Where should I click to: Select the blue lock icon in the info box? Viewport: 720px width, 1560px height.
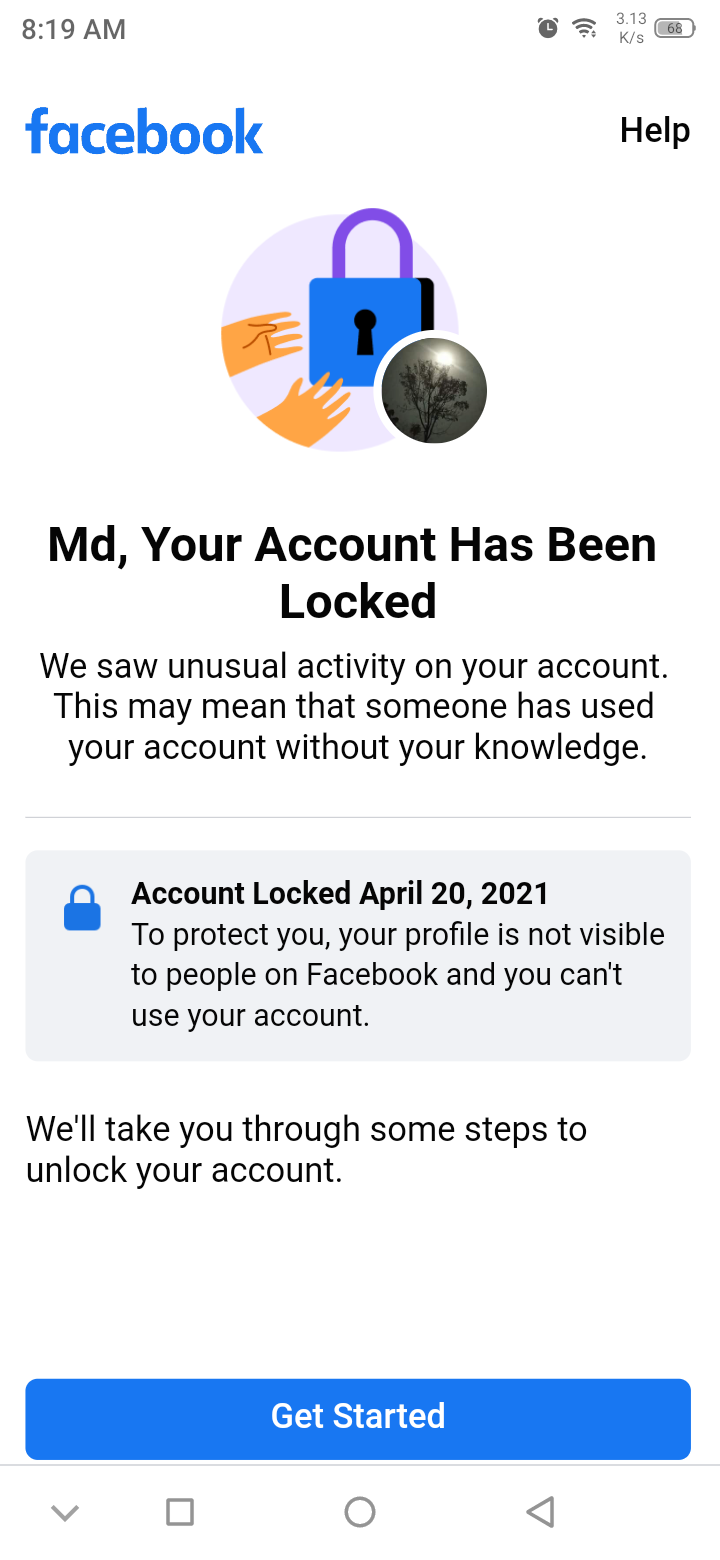81,907
